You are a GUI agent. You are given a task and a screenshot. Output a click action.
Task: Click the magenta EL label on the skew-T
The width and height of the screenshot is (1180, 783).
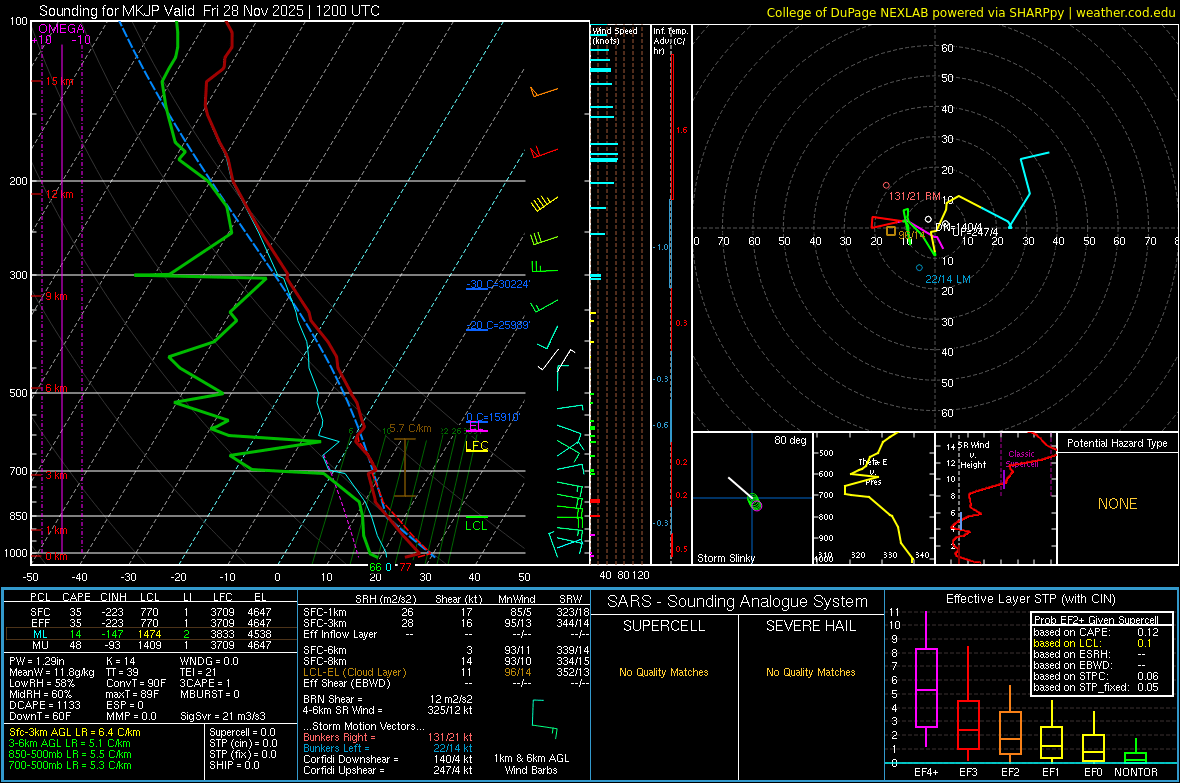pos(475,427)
